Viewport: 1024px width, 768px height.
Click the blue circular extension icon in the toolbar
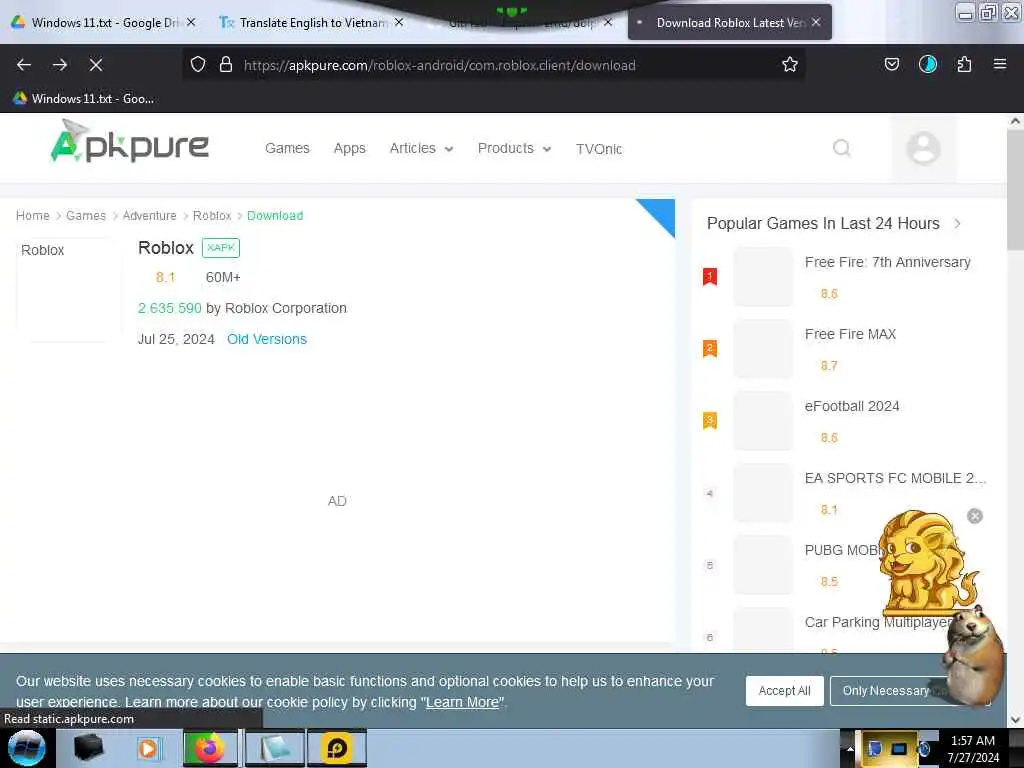click(927, 64)
